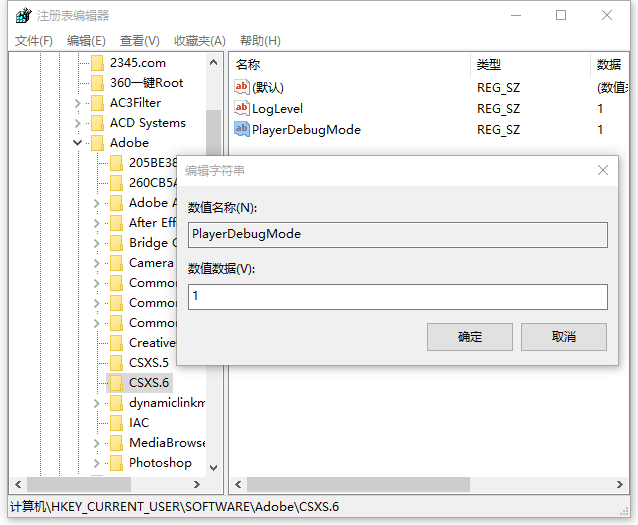Click the PlayerDebugMode string value icon
The width and height of the screenshot is (638, 525).
coord(242,129)
